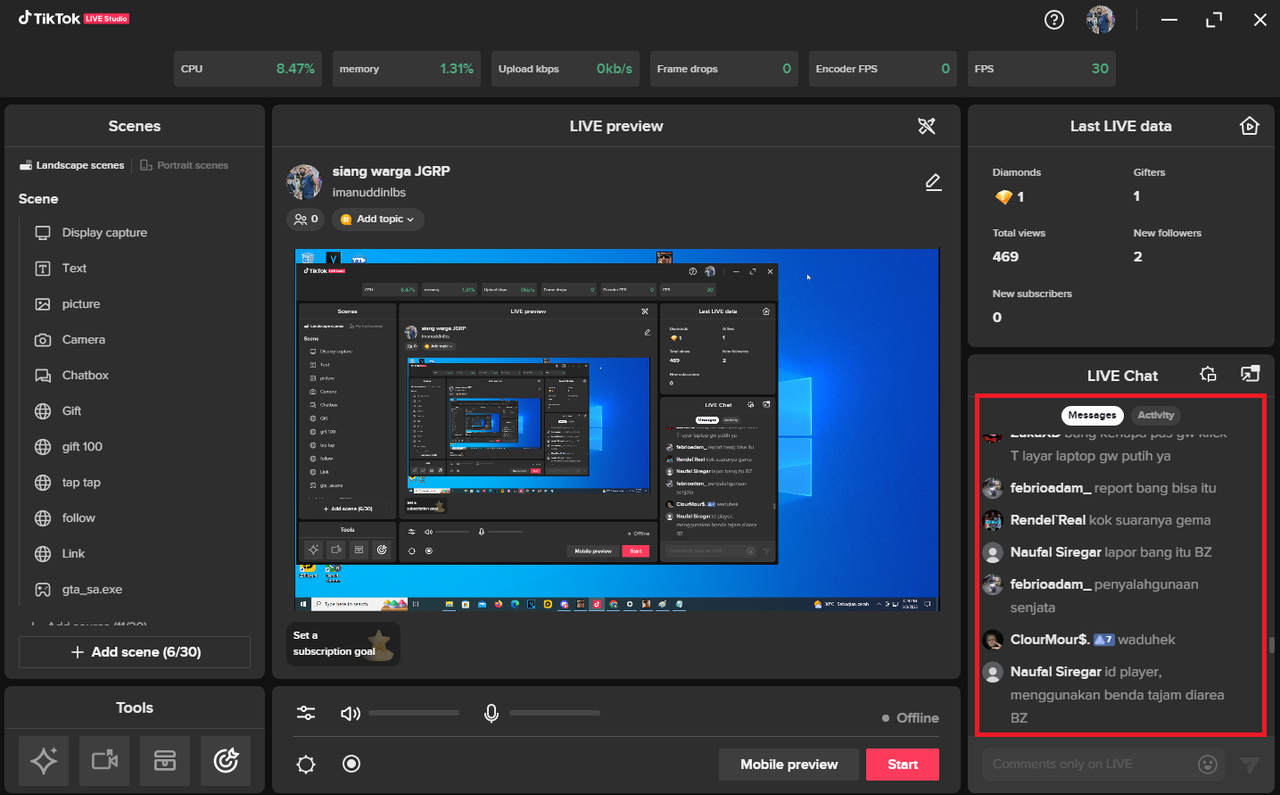Click Set a subscription goal card

[x=343, y=643]
